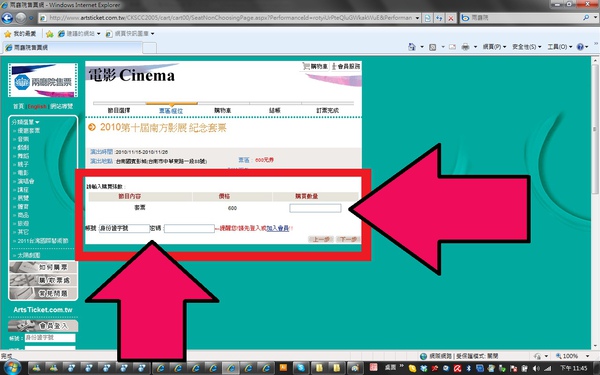Click the 首頁 link in the sidebar
Image resolution: width=600 pixels, height=375 pixels.
coord(18,106)
